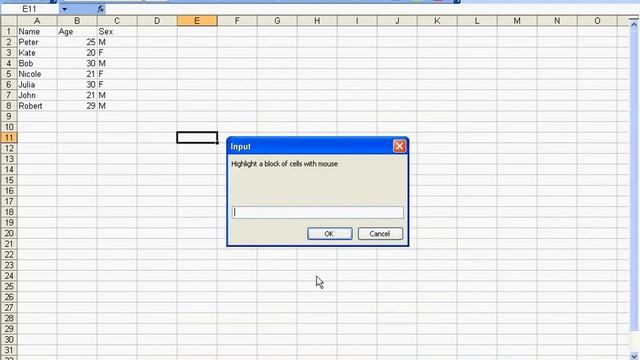Select column M header

pos(517,21)
